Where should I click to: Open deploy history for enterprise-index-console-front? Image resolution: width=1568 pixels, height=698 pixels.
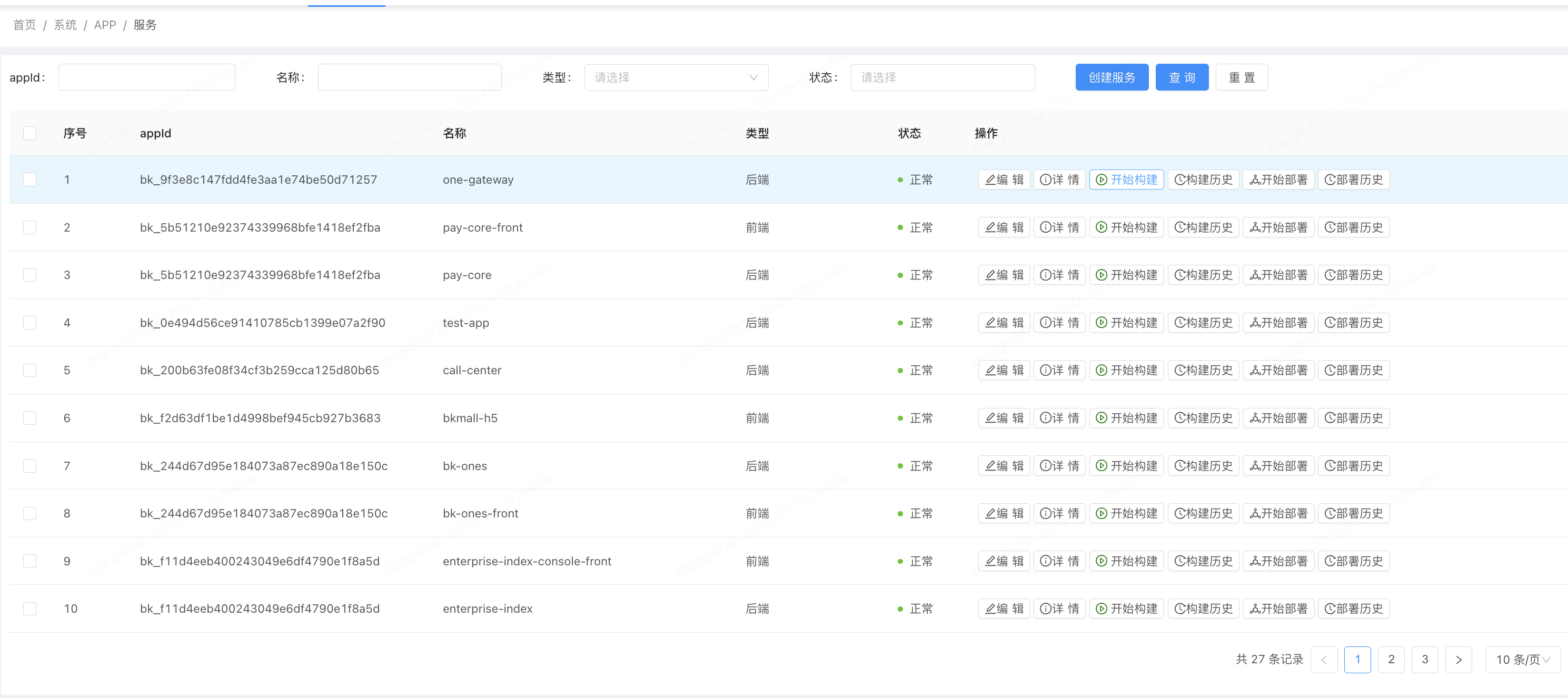[x=1353, y=561]
